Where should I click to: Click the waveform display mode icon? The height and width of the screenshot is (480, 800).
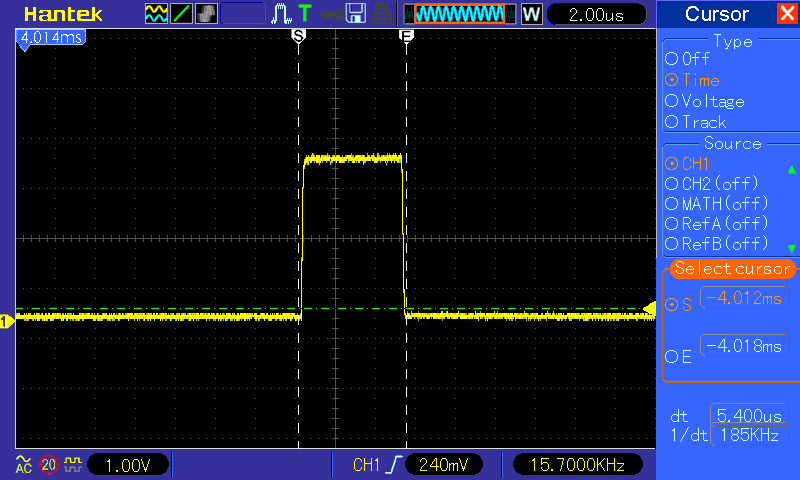[x=157, y=14]
